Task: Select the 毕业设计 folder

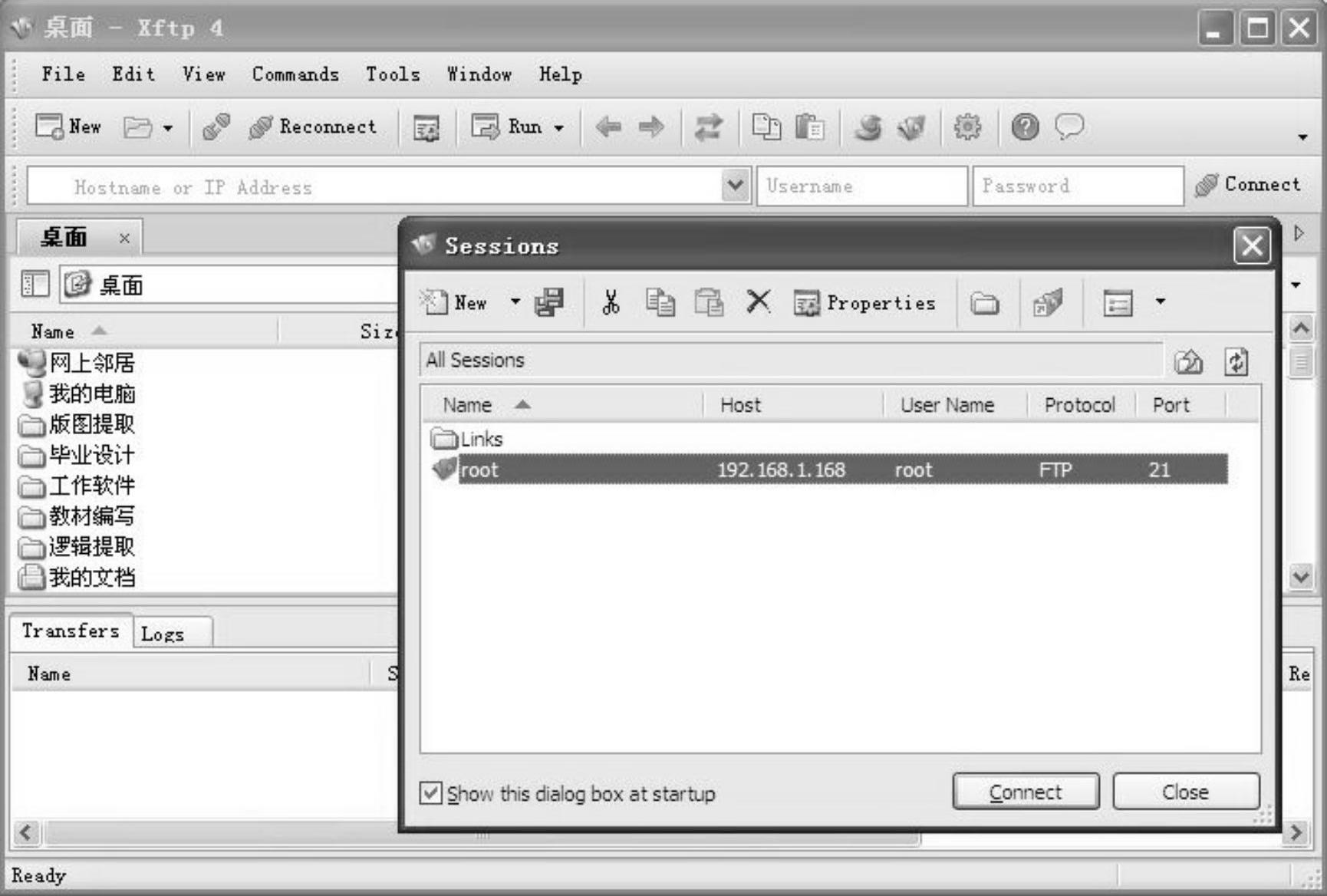Action: click(x=77, y=455)
